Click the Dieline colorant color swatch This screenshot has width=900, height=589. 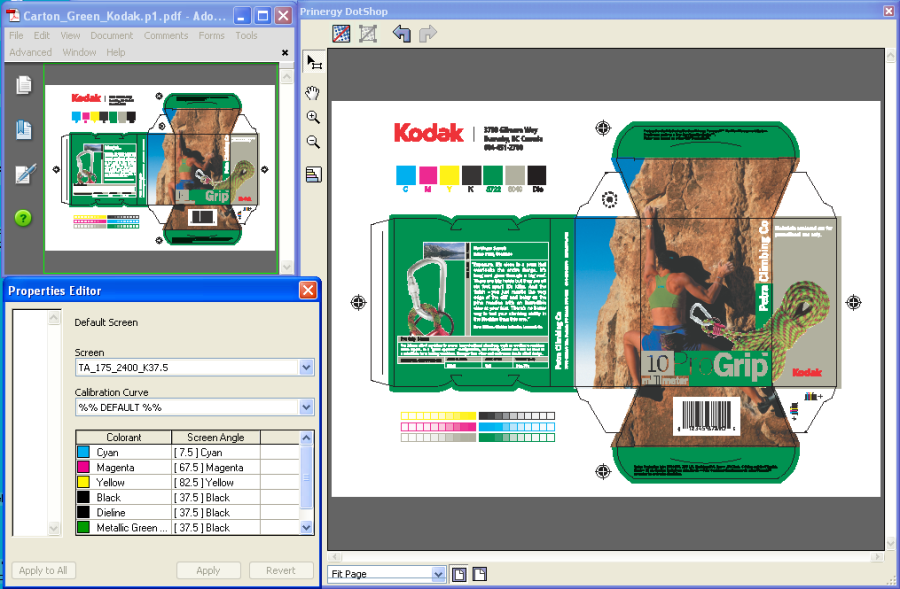pyautogui.click(x=84, y=512)
